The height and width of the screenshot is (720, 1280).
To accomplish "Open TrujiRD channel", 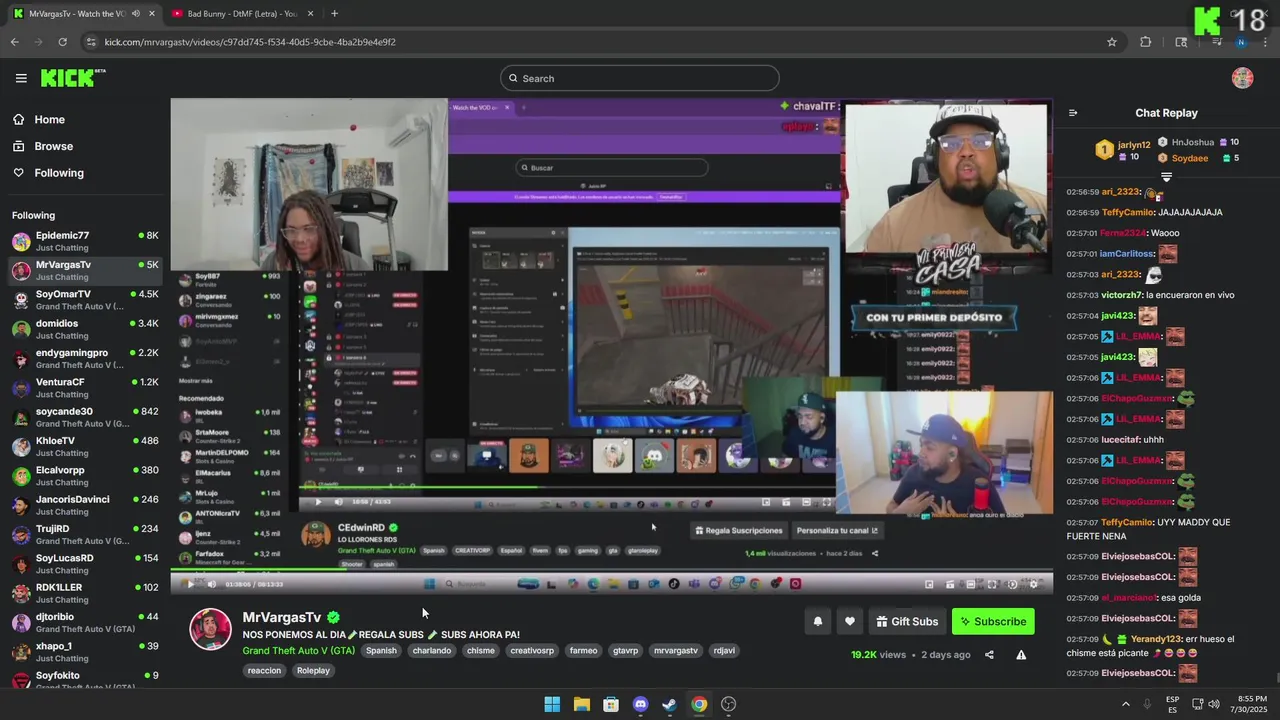I will tap(85, 534).
